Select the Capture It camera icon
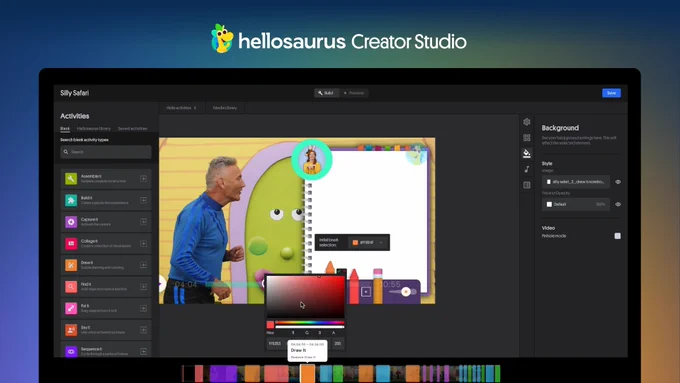680x383 pixels. 71,222
